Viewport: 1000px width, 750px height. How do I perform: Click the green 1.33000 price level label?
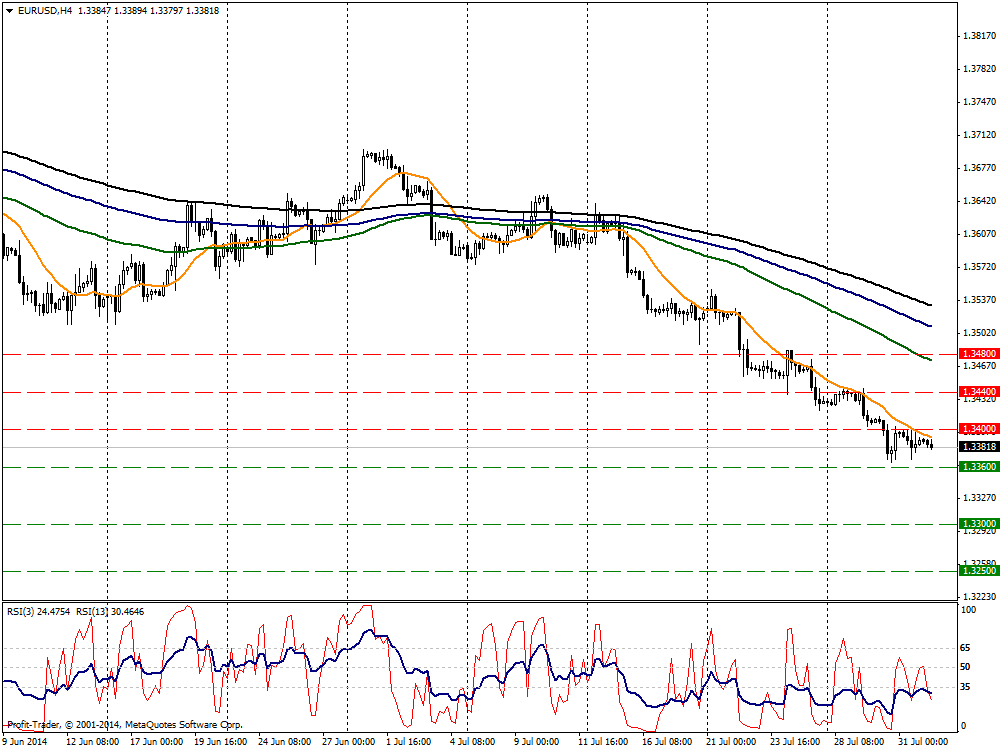click(976, 524)
